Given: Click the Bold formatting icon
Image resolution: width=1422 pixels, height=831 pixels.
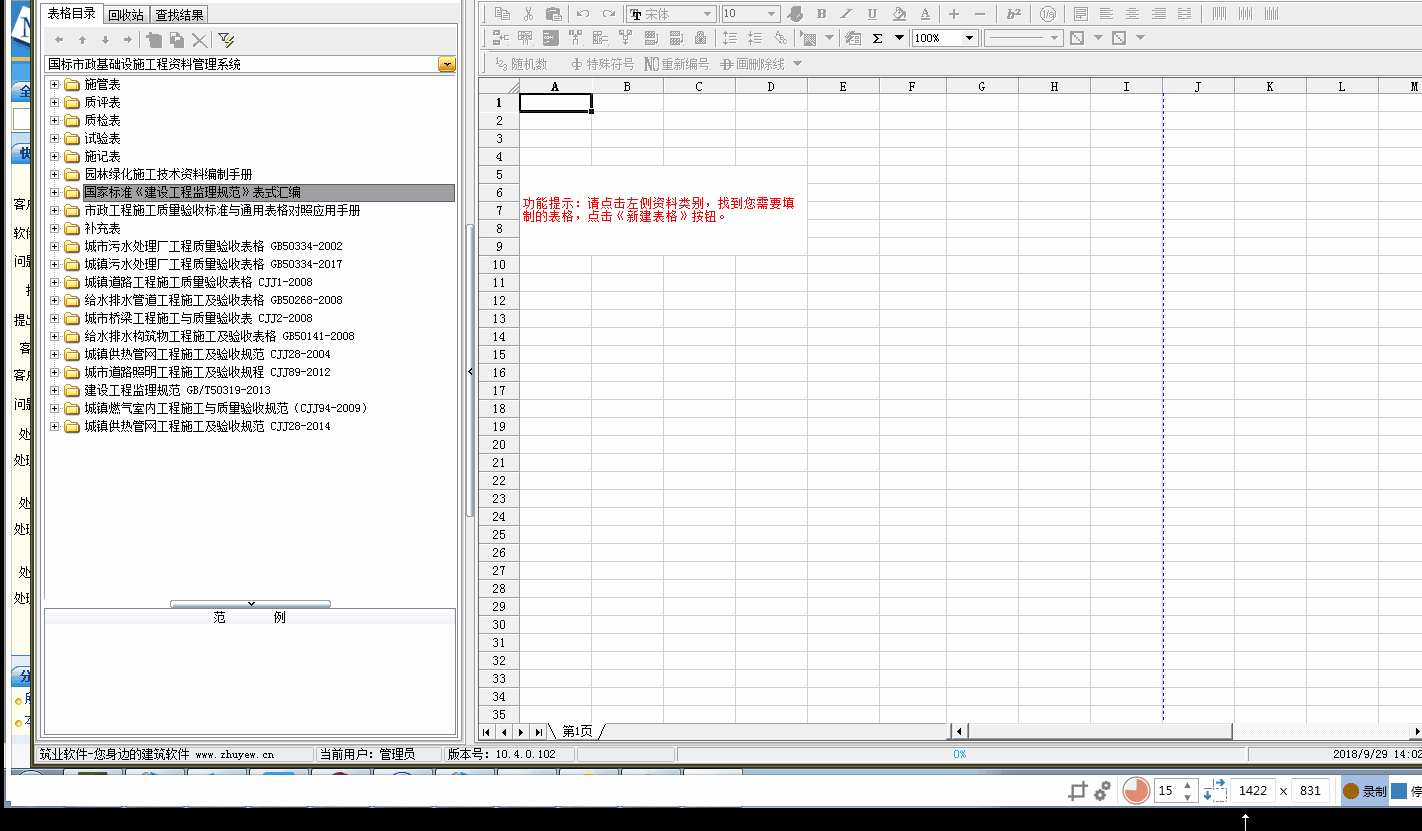Looking at the screenshot, I should (821, 14).
